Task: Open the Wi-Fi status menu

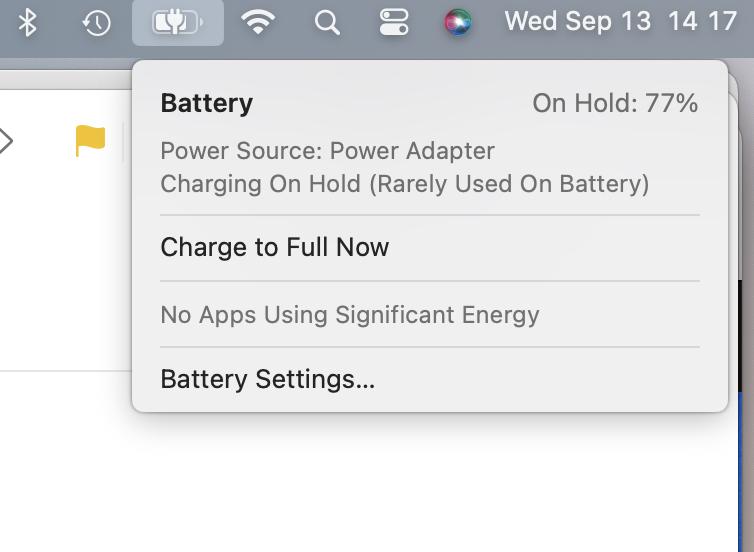Action: [x=259, y=22]
